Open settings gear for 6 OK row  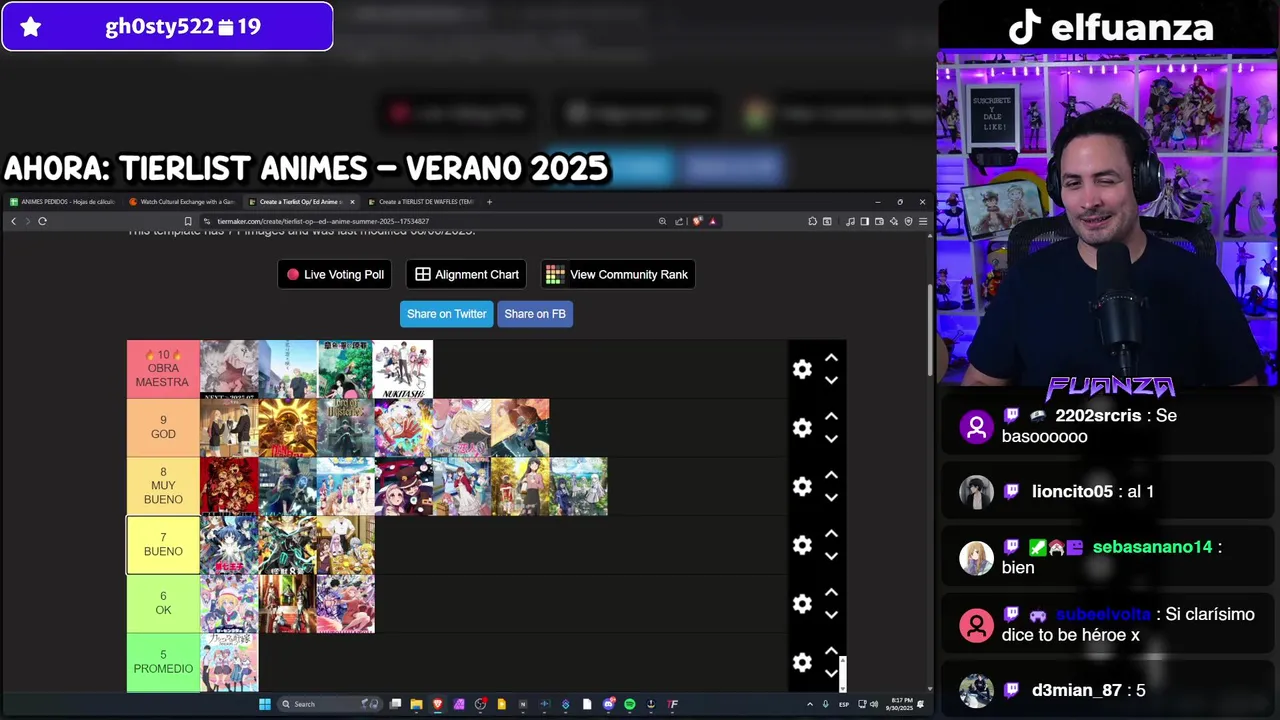click(802, 604)
